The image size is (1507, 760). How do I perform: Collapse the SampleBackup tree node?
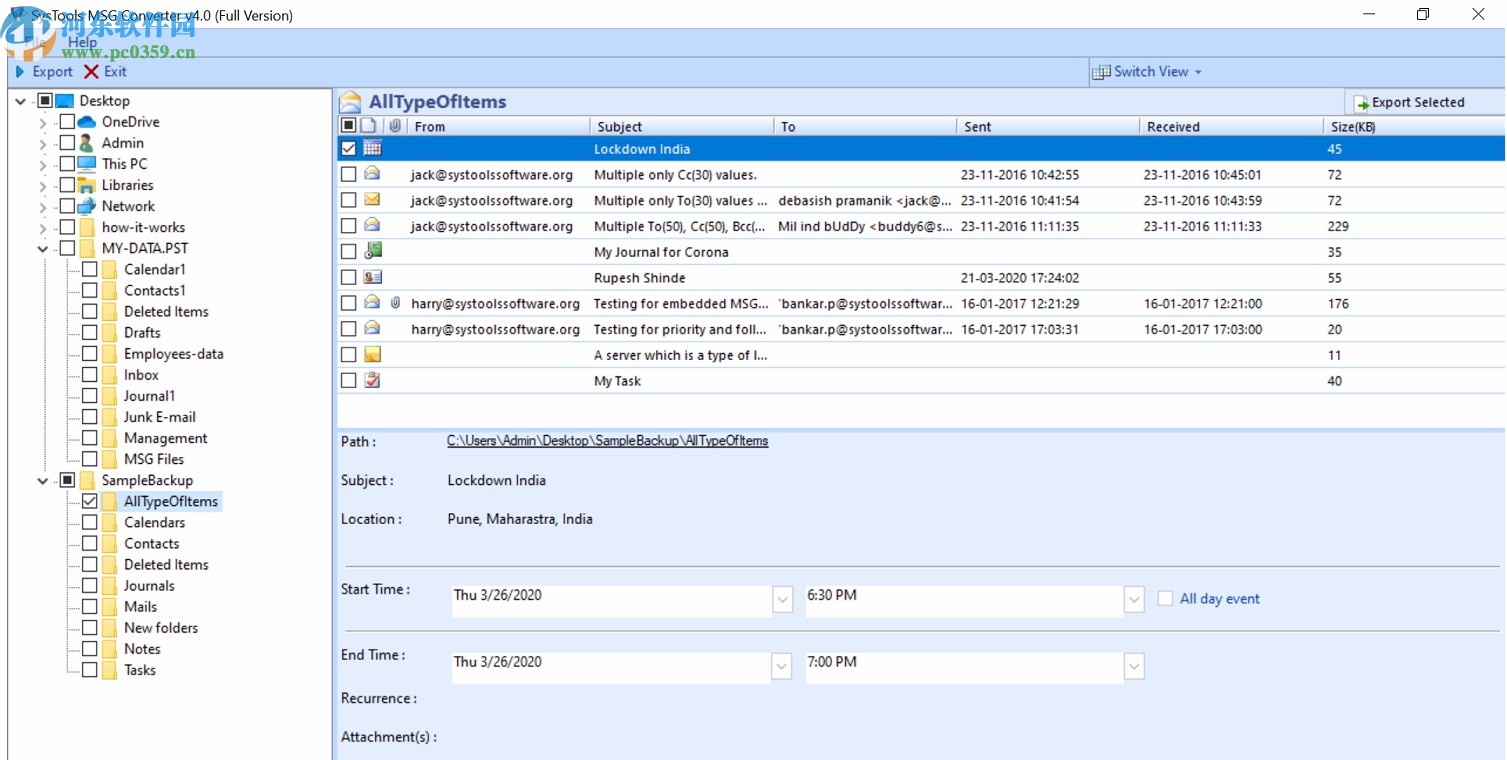click(40, 480)
